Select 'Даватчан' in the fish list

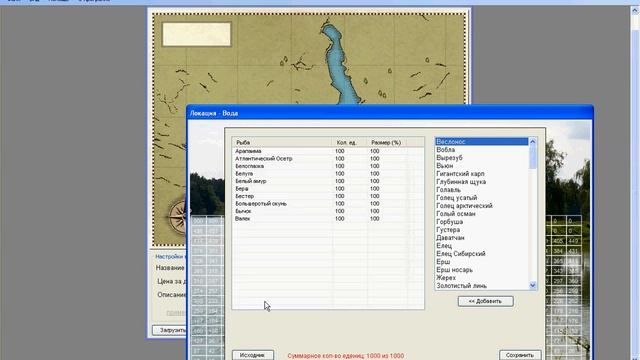[x=482, y=238]
